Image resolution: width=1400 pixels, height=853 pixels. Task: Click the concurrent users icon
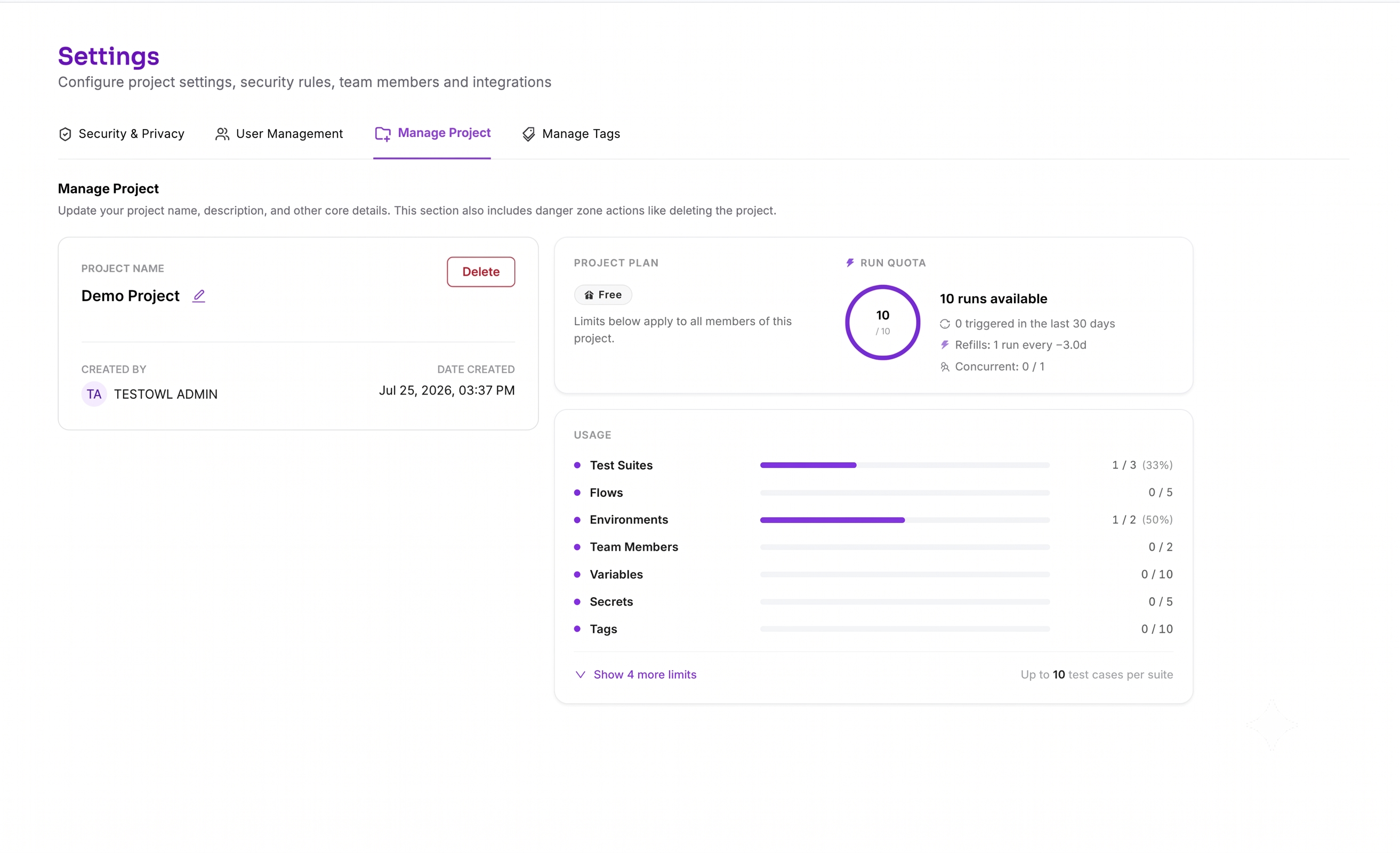[944, 367]
